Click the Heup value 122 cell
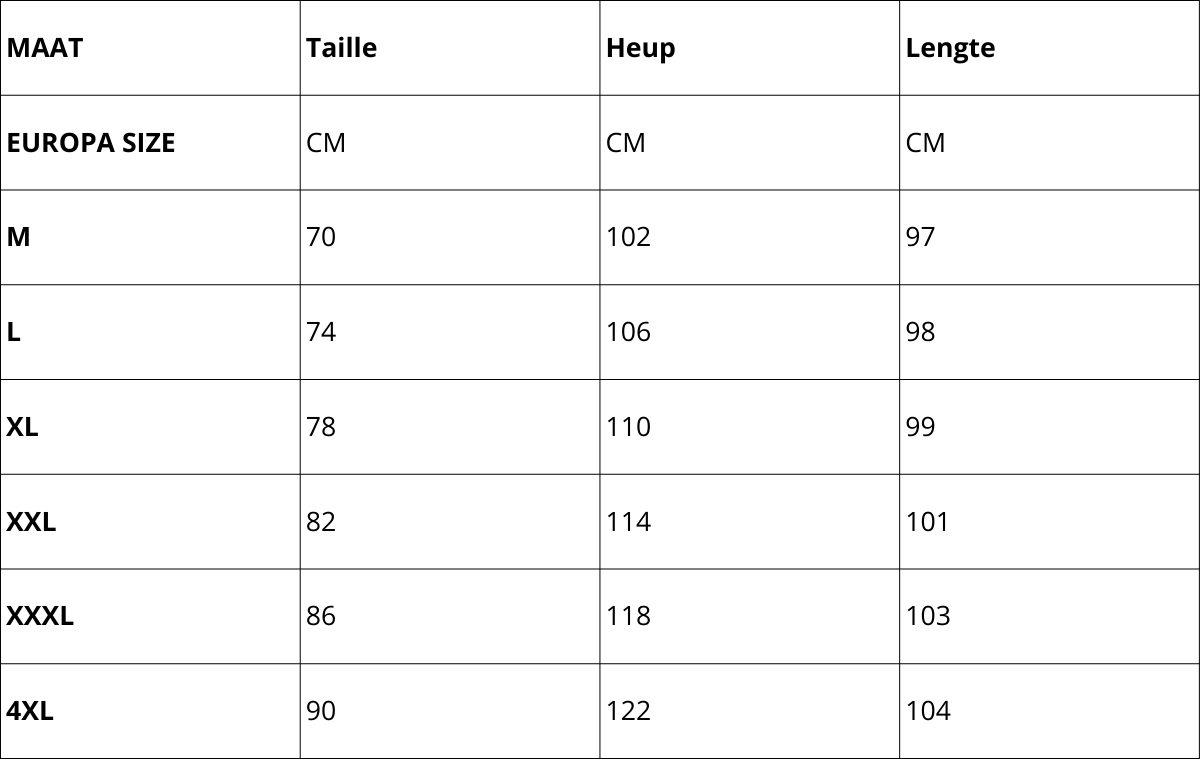This screenshot has height=759, width=1200. 628,711
